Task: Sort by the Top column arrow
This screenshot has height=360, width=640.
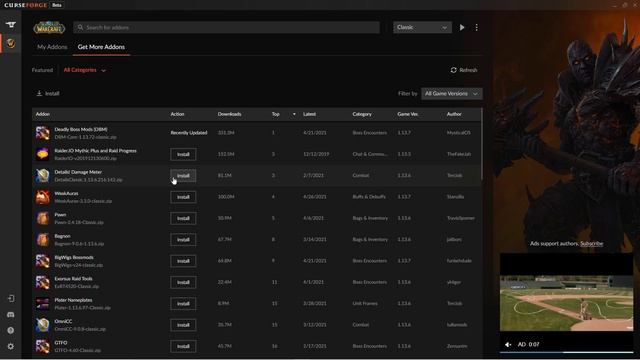Action: coord(294,114)
